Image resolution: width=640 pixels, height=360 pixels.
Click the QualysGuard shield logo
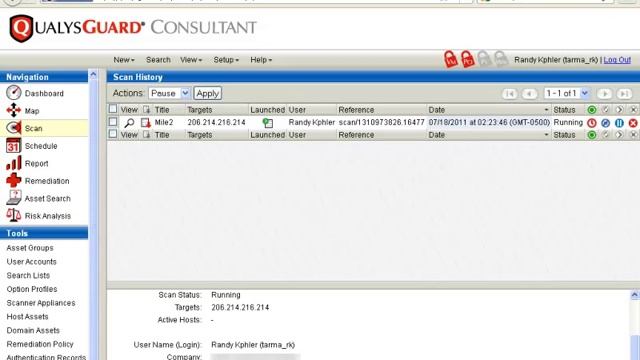coord(21,28)
